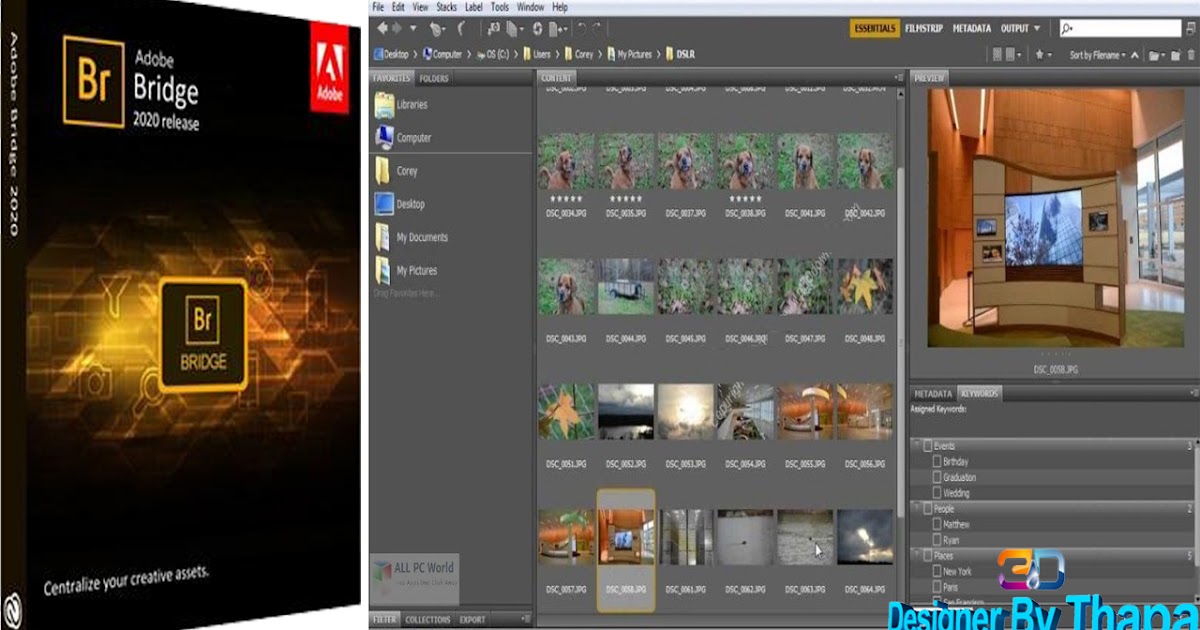This screenshot has height=630, width=1200.
Task: Open My Pictures in the Favorites panel
Action: point(405,270)
